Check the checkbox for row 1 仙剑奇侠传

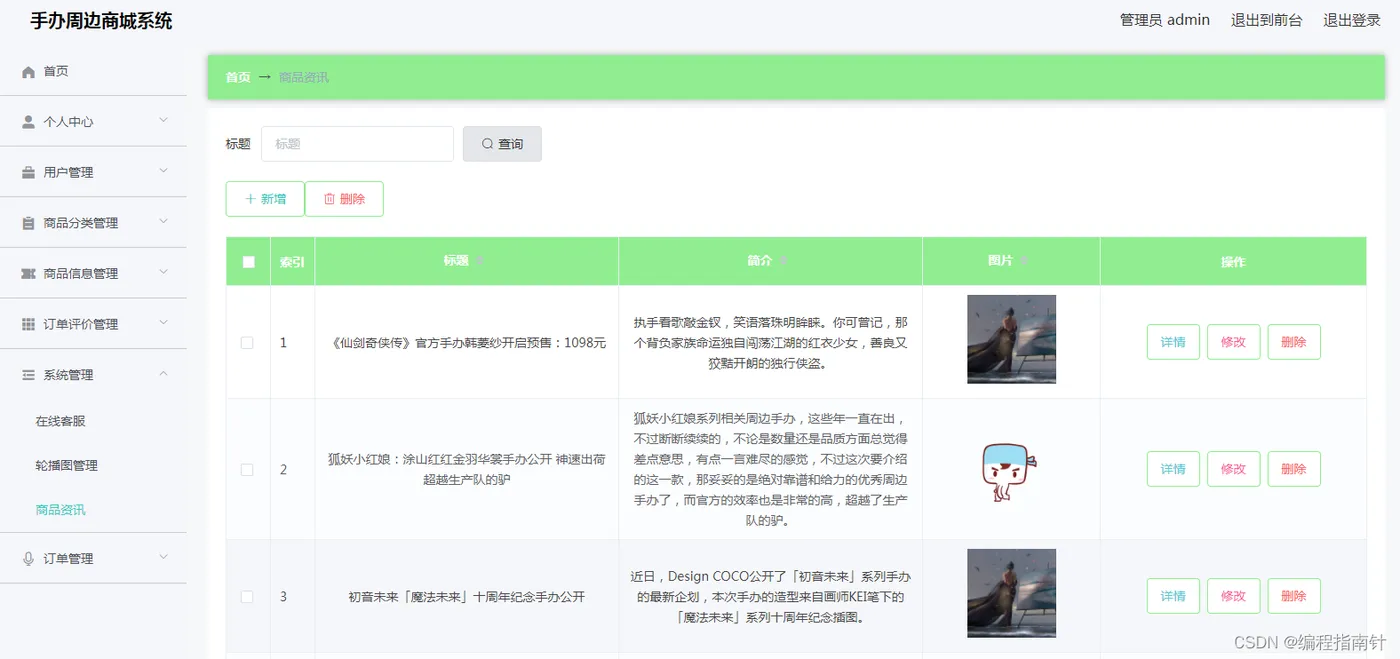point(247,343)
